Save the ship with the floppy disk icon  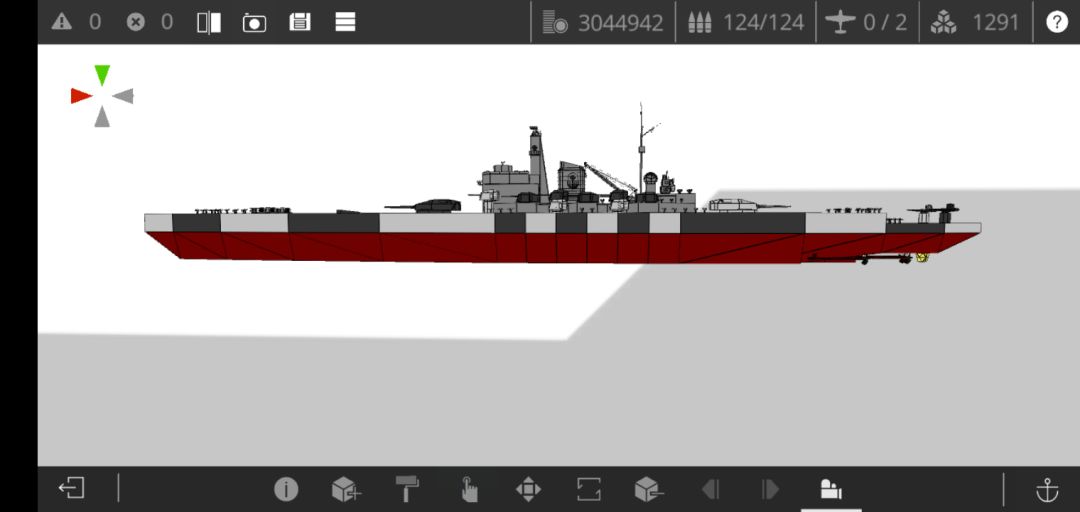click(300, 22)
